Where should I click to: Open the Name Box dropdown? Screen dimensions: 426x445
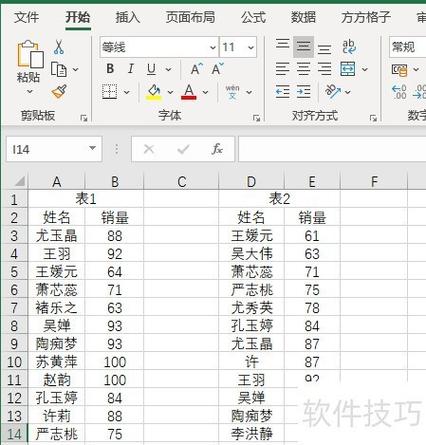[93, 148]
